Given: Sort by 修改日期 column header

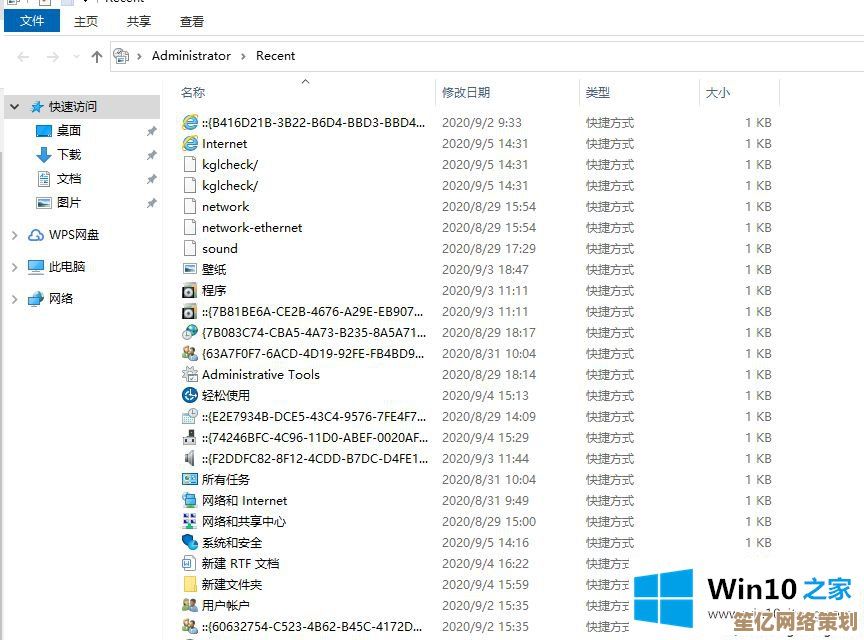Looking at the screenshot, I should point(466,92).
